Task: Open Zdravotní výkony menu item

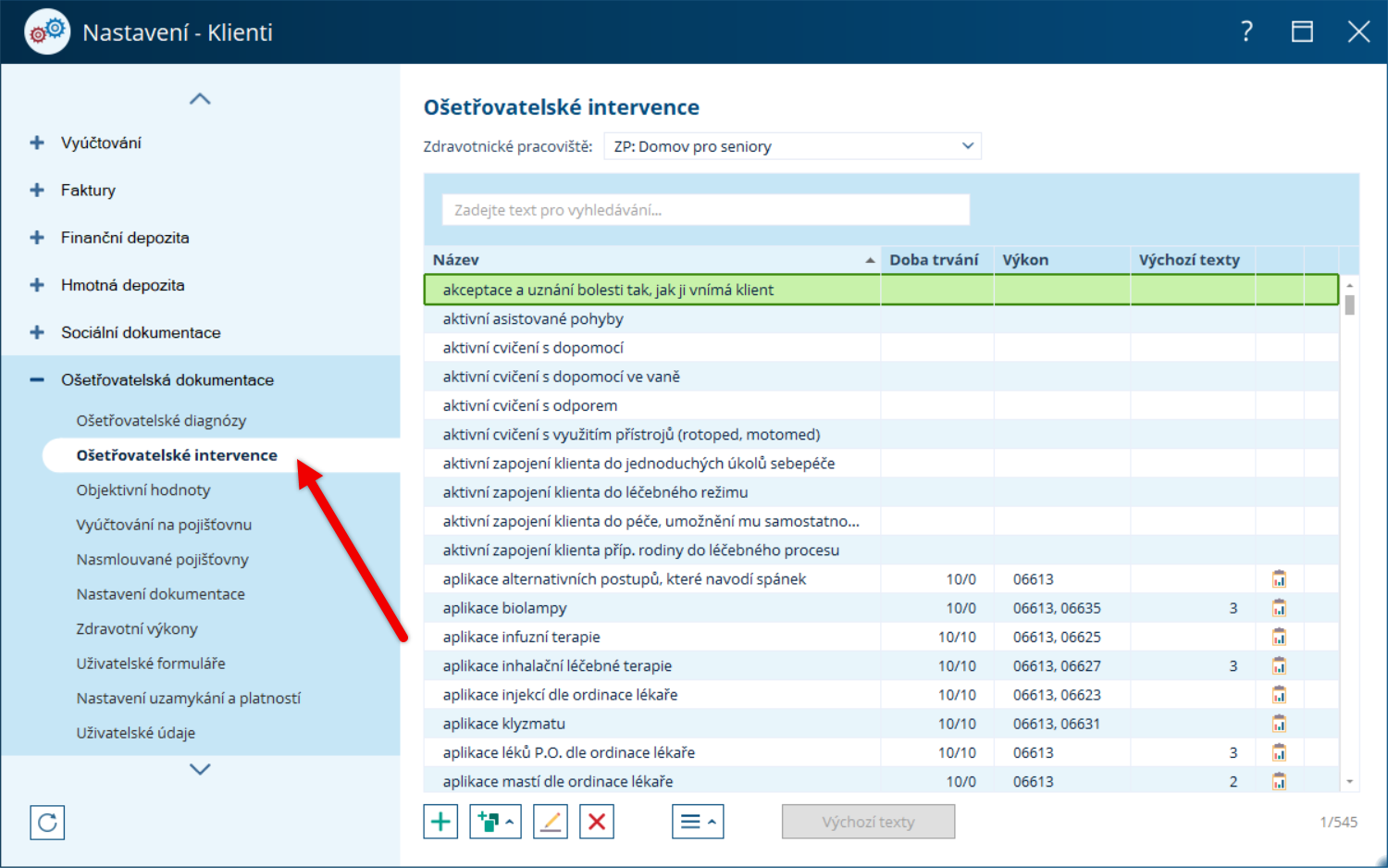Action: click(137, 628)
